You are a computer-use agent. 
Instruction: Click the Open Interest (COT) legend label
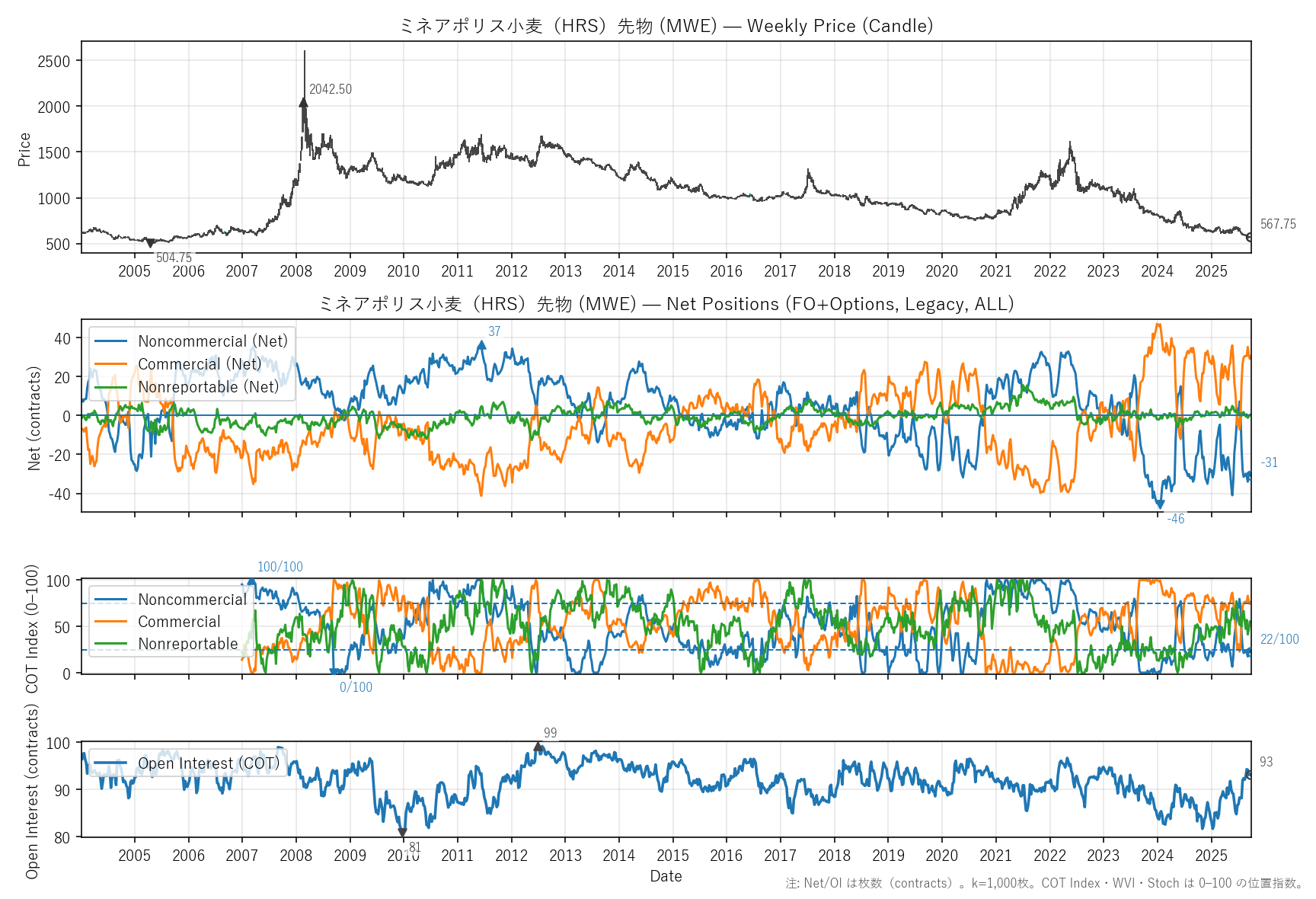click(x=208, y=763)
